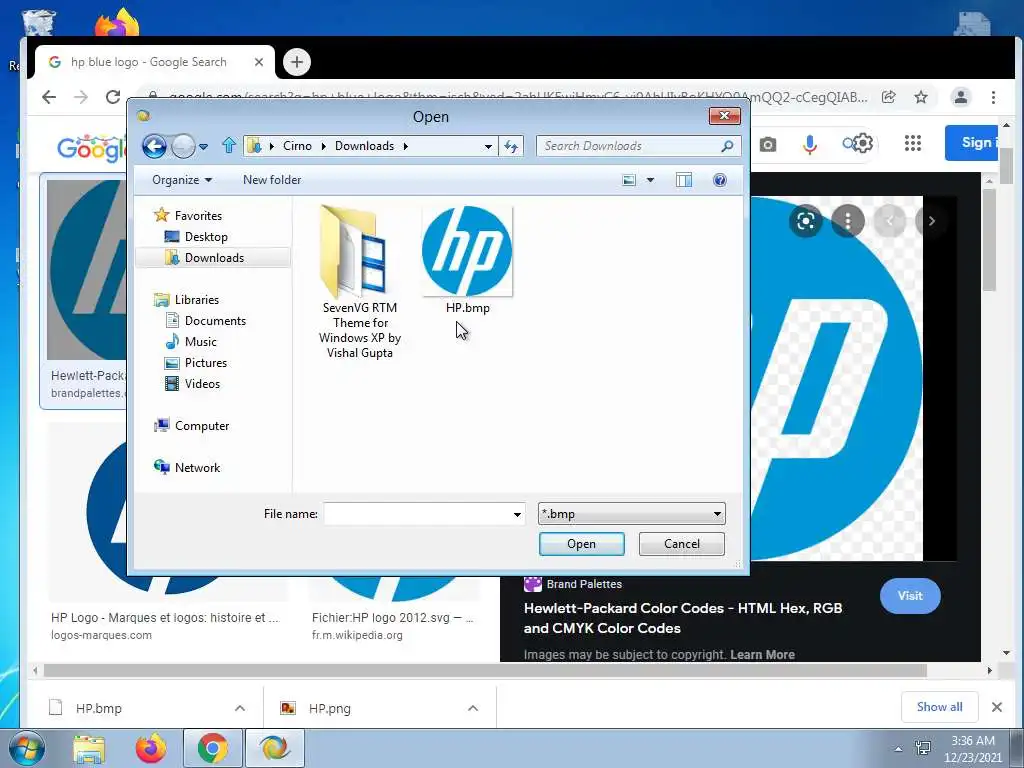
Task: Go back in the Open dialog
Action: click(x=154, y=146)
